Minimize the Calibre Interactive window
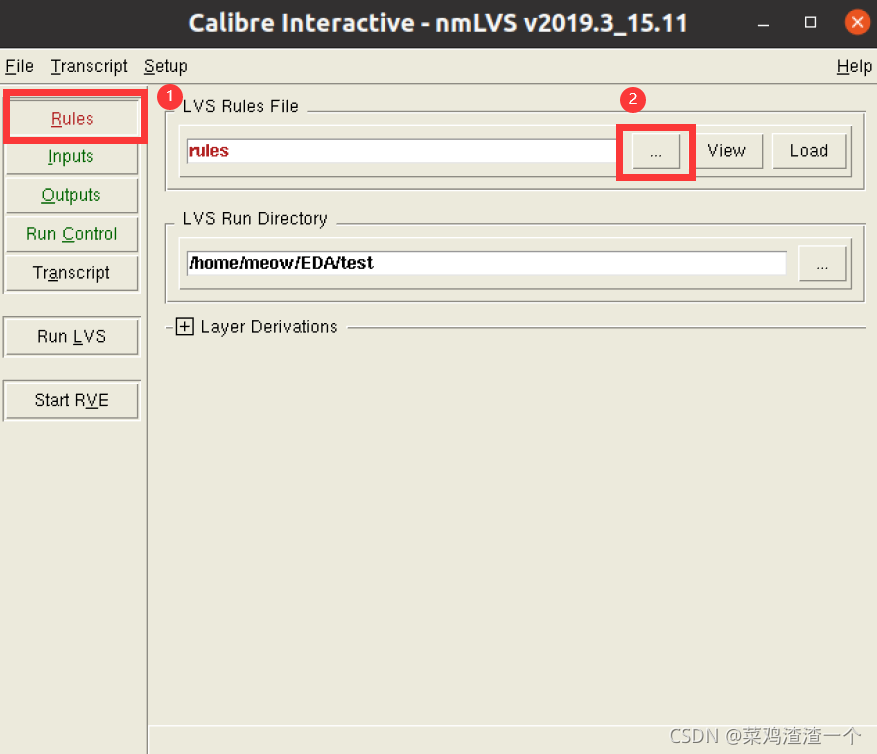877x754 pixels. click(760, 22)
